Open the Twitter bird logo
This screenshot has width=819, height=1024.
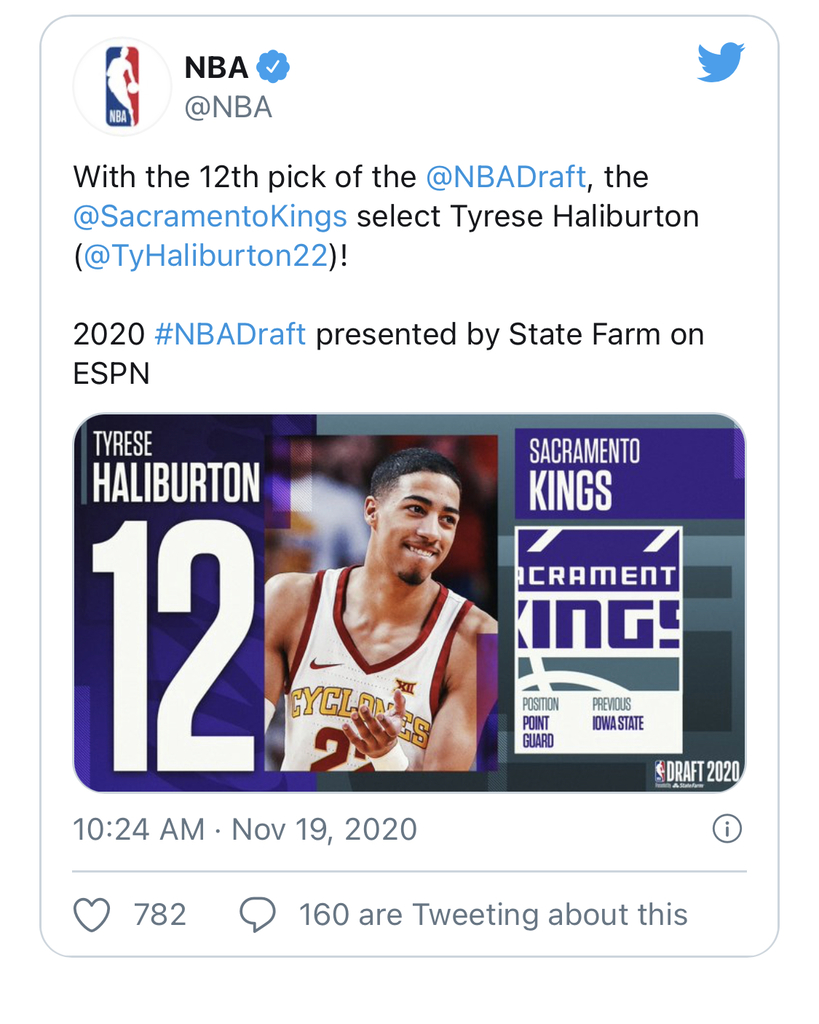pos(721,63)
